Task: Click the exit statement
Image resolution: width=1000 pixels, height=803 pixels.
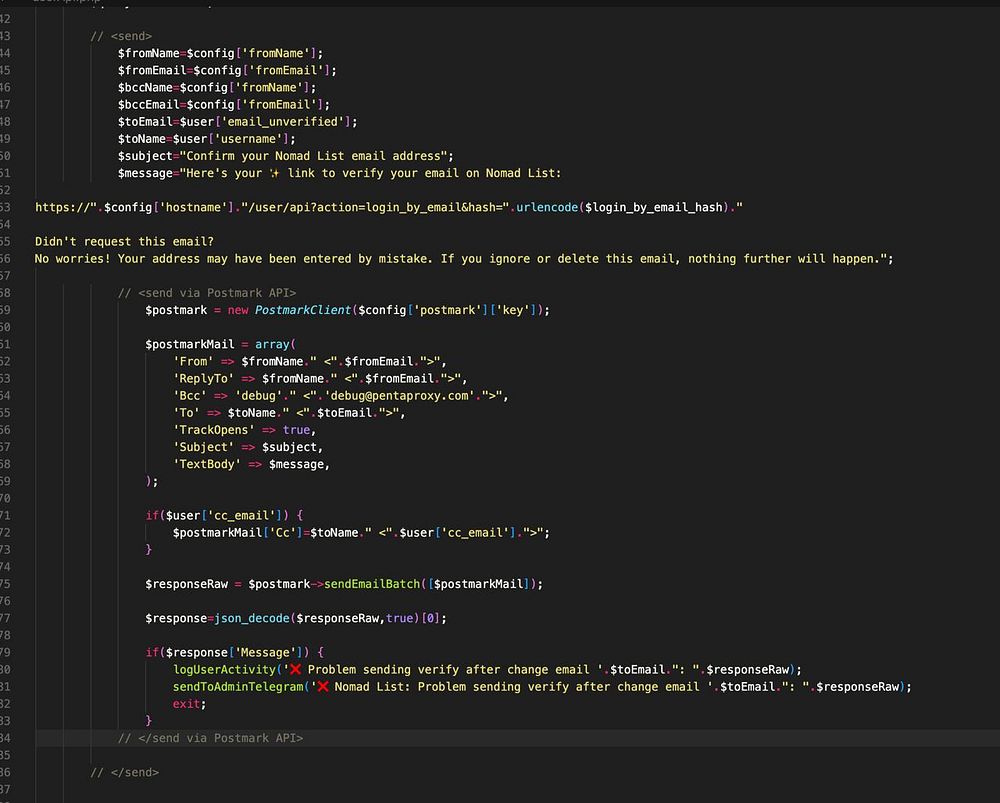Action: point(188,704)
